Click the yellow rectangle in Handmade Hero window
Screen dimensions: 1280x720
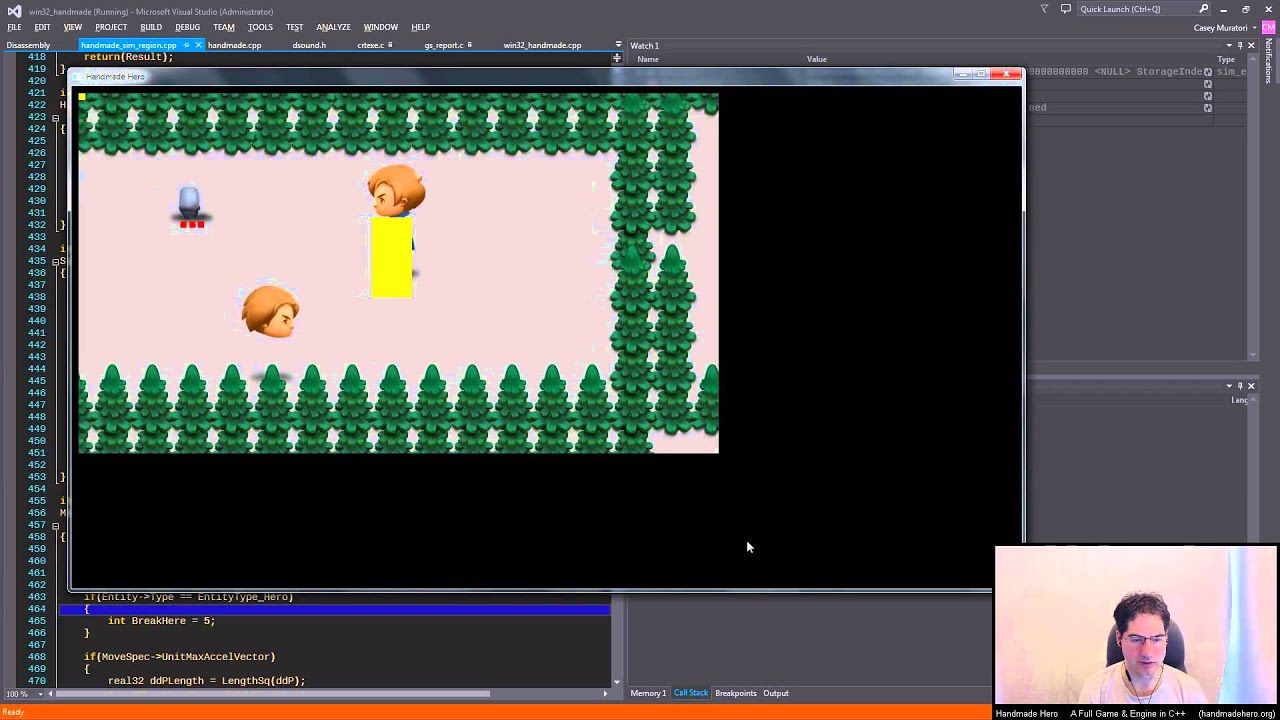[x=392, y=258]
